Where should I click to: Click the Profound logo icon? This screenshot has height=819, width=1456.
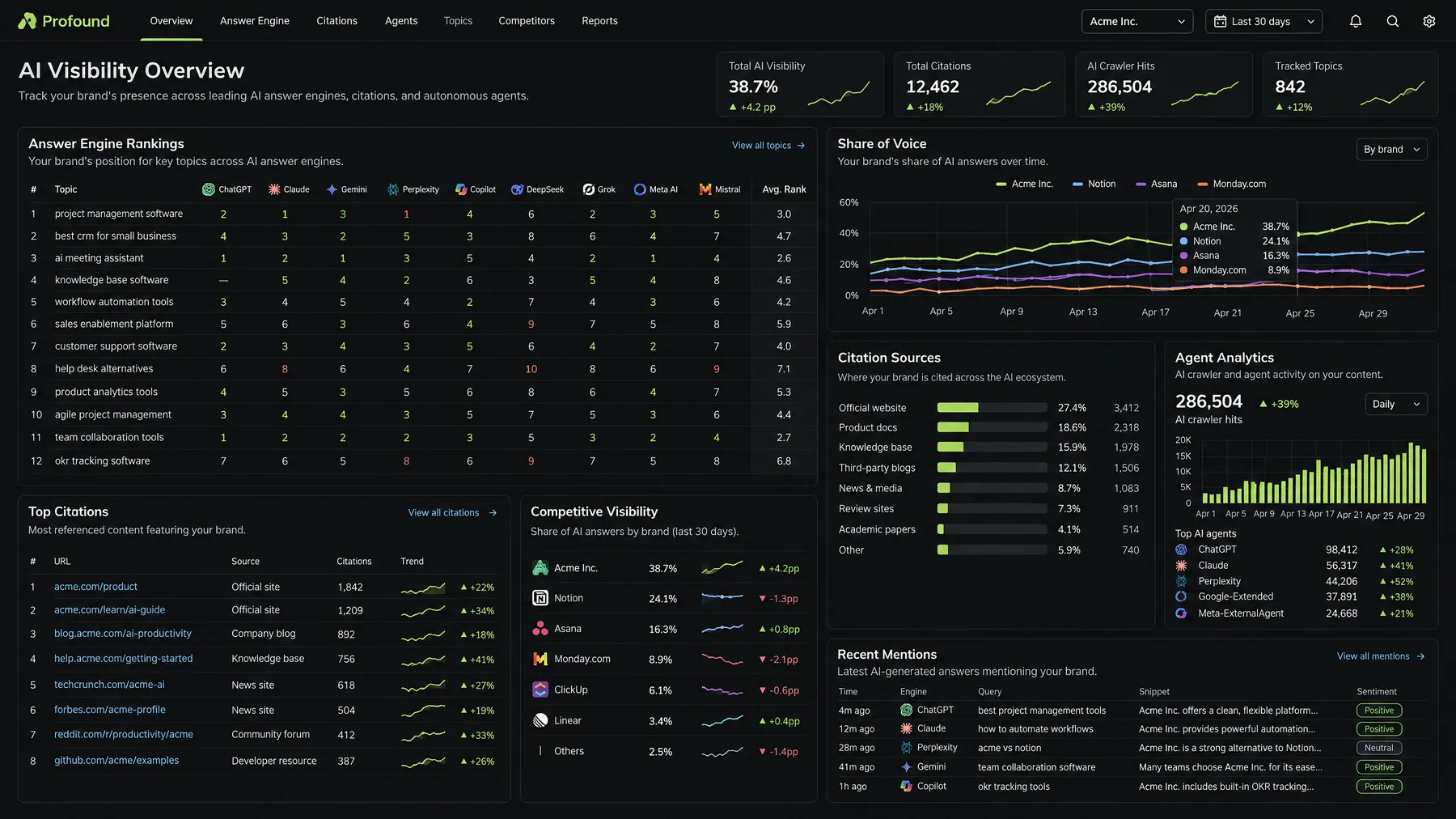[27, 21]
